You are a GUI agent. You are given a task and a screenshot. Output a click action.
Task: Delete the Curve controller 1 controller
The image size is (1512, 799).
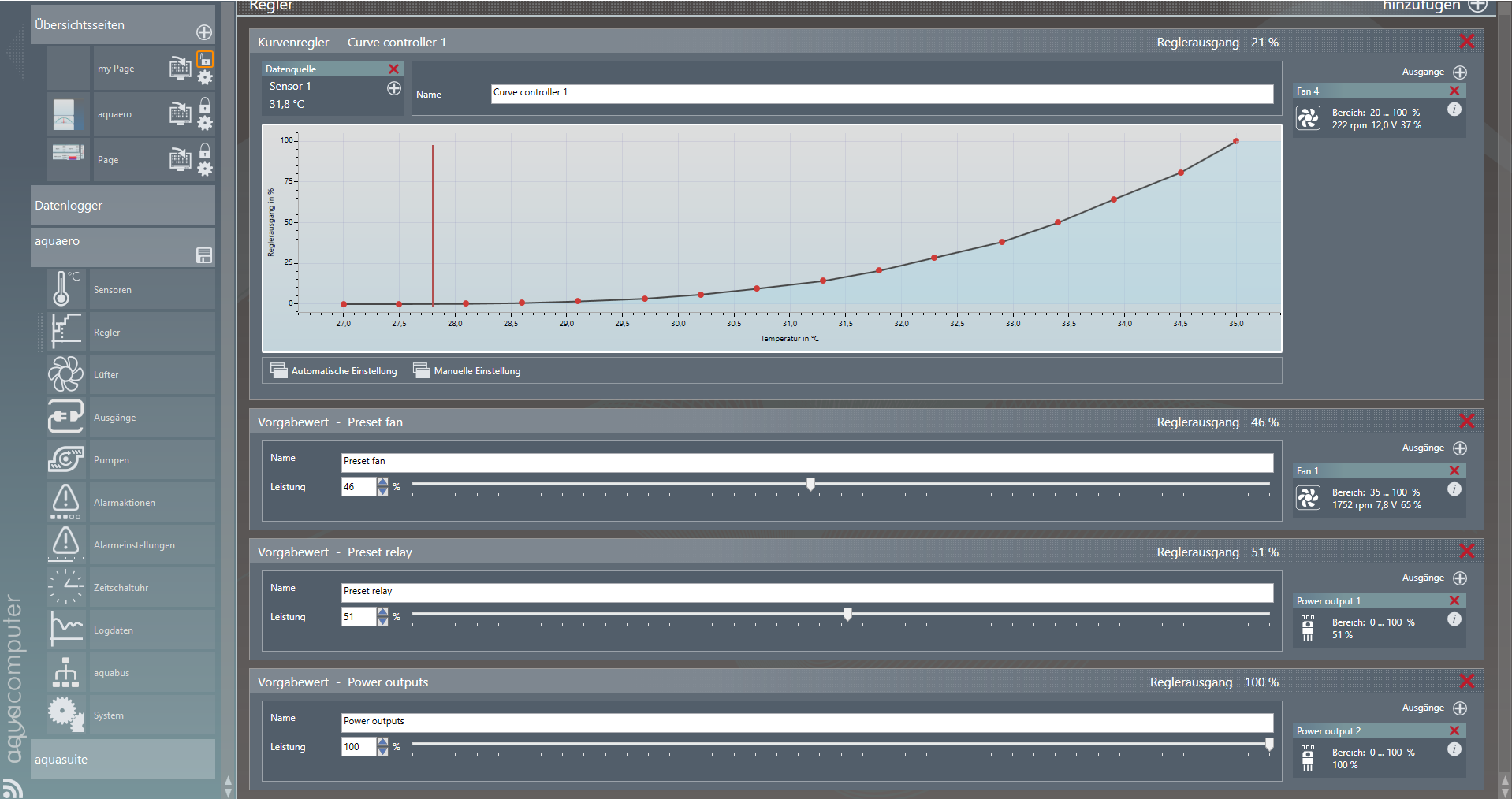click(1467, 41)
